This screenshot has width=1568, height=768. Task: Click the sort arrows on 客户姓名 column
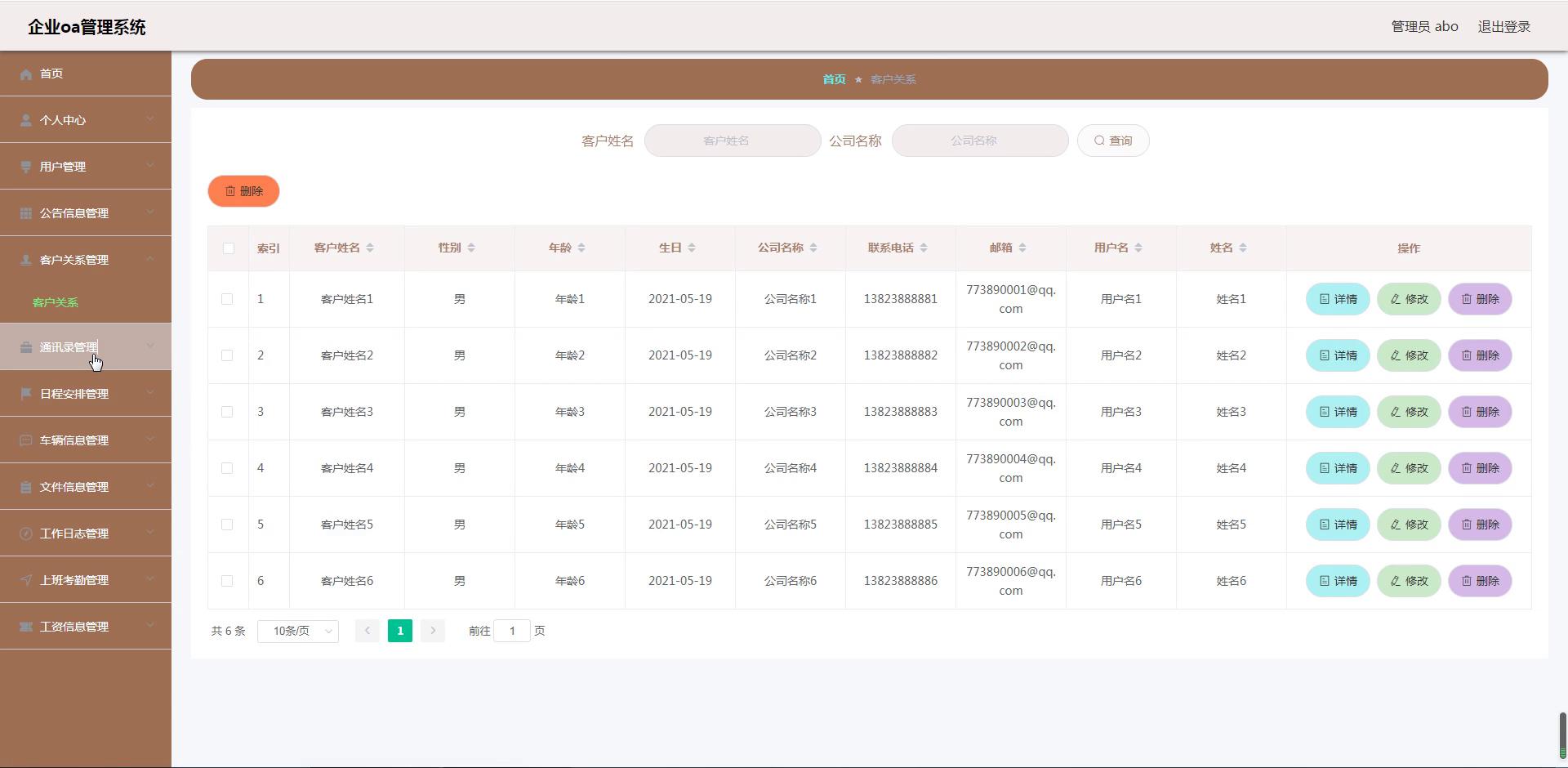click(x=370, y=248)
